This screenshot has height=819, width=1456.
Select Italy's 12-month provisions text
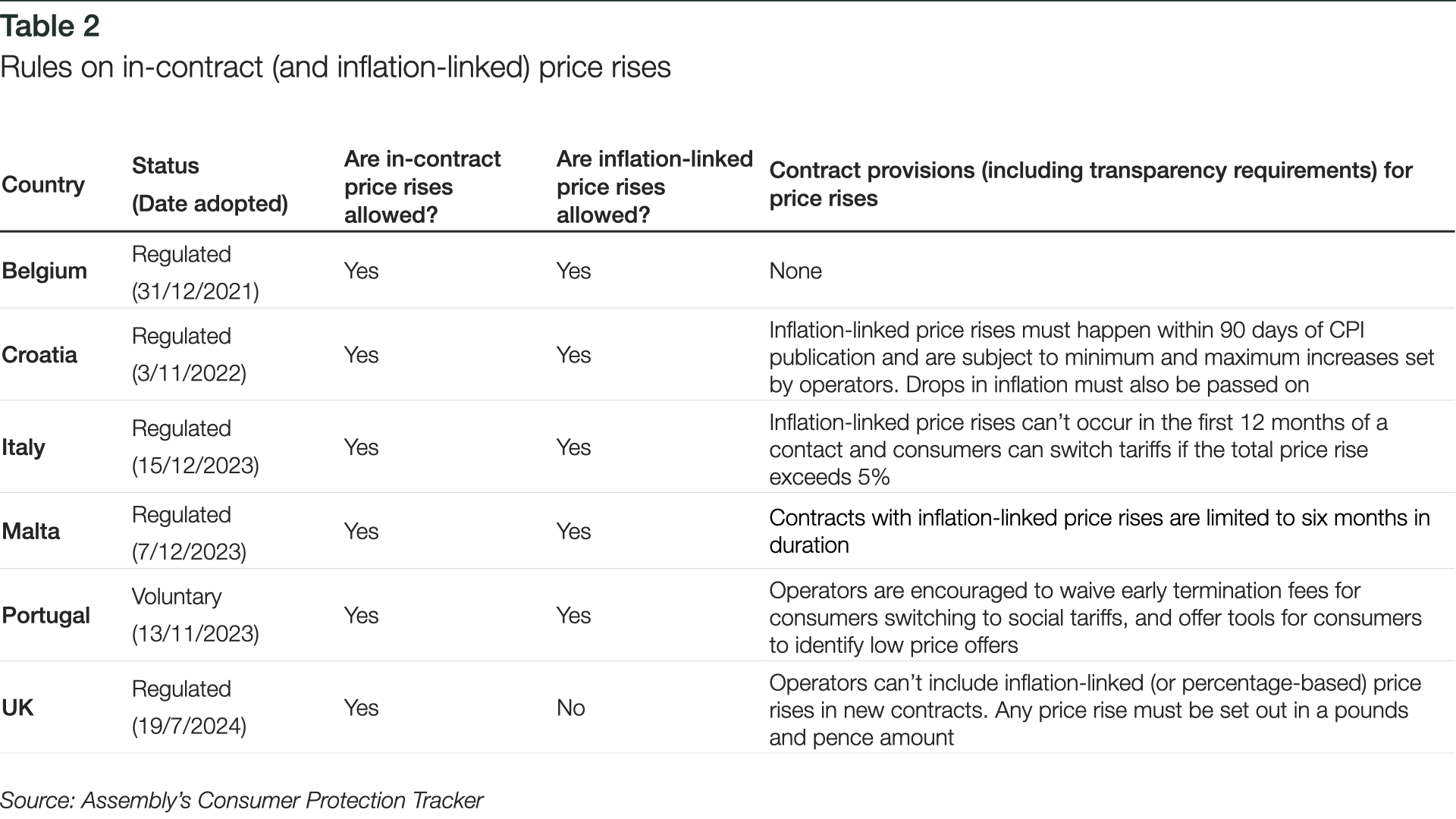tap(1078, 449)
